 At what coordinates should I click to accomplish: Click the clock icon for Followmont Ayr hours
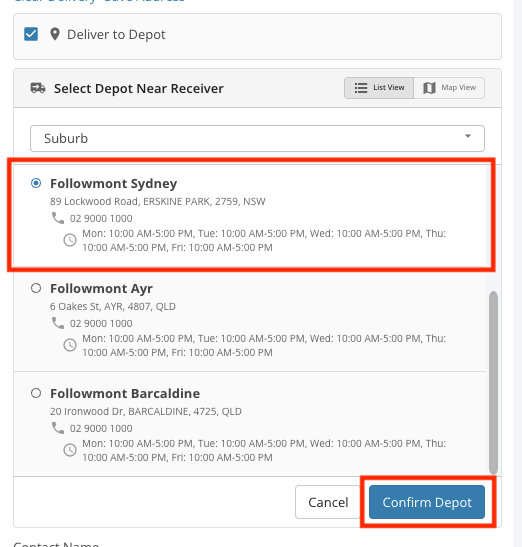(70, 345)
